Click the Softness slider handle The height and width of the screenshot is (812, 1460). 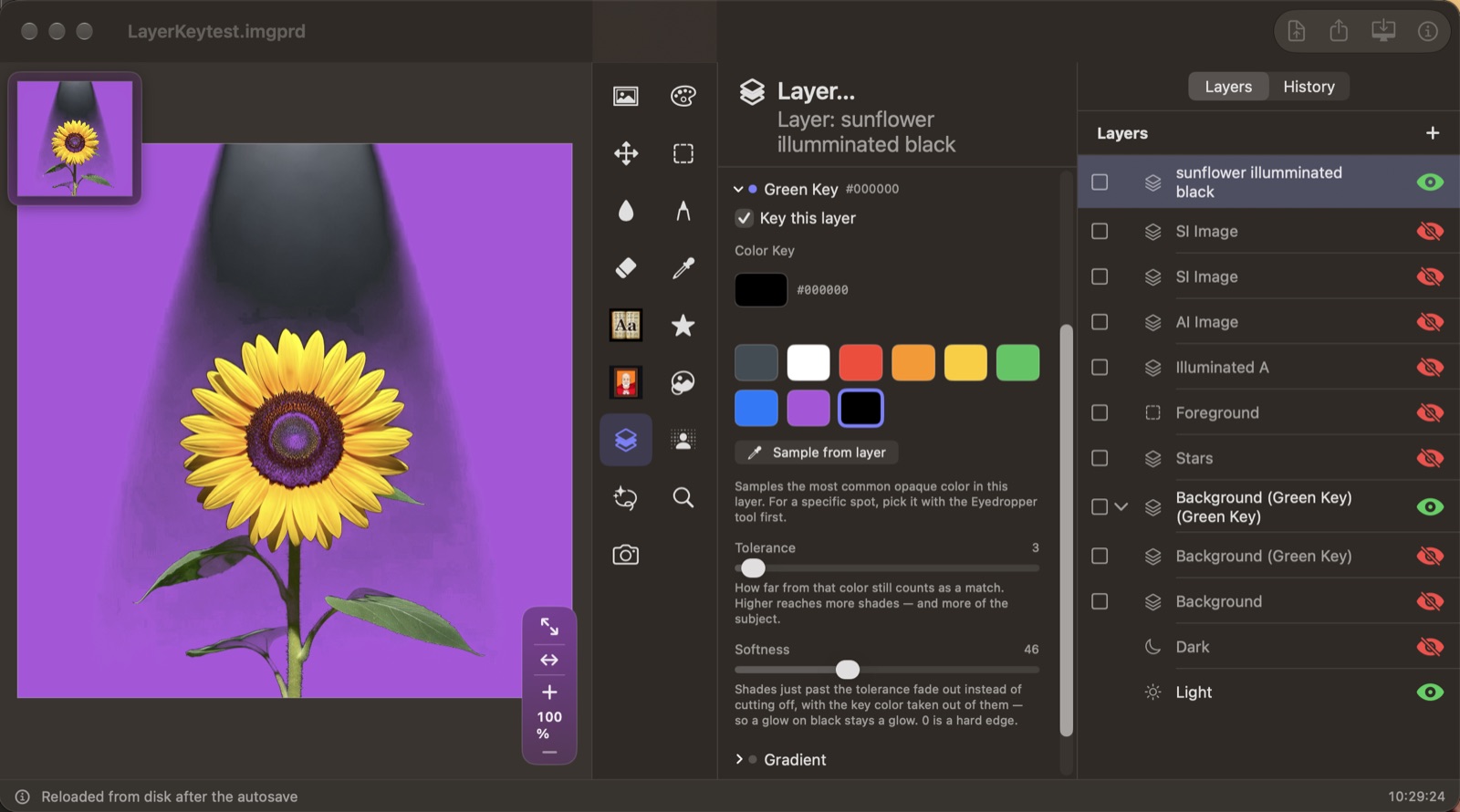click(x=848, y=670)
